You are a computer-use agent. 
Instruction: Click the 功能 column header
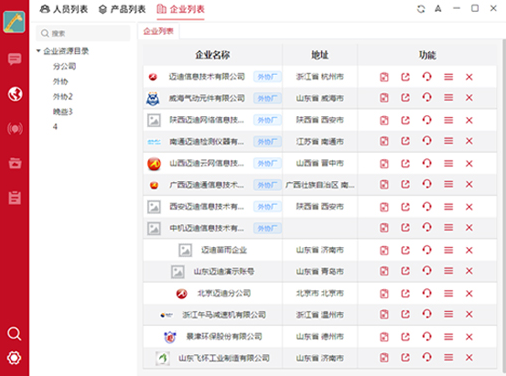[427, 55]
